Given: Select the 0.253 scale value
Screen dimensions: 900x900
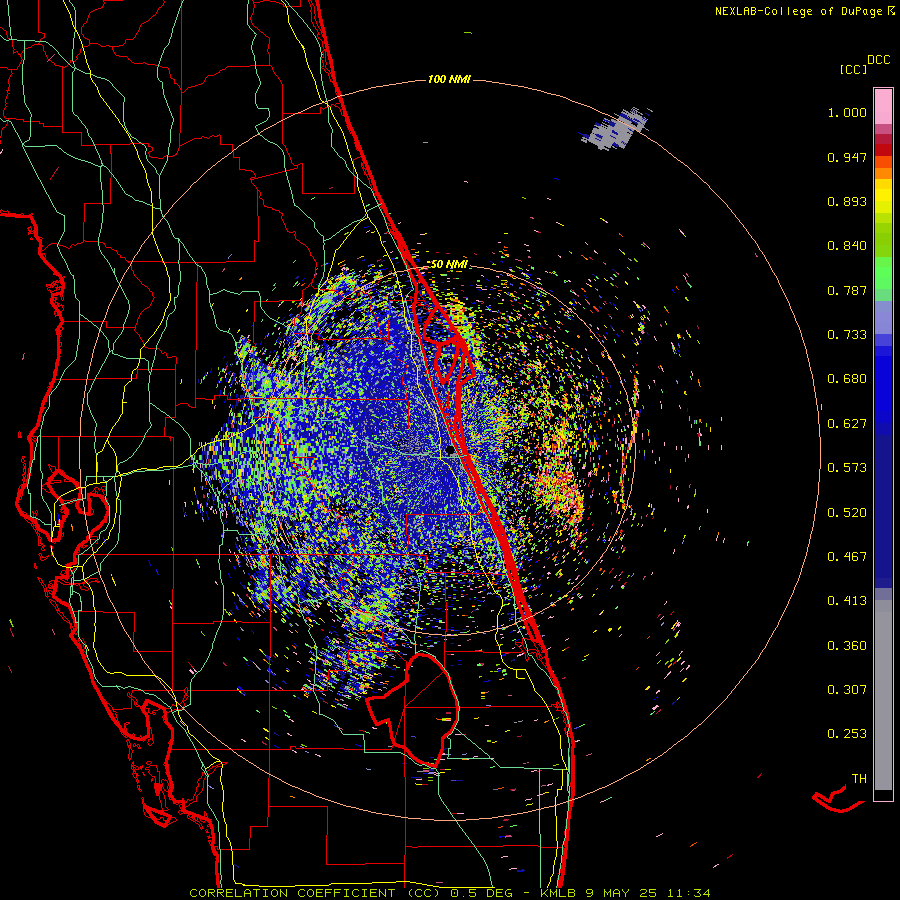Looking at the screenshot, I should coord(847,734).
